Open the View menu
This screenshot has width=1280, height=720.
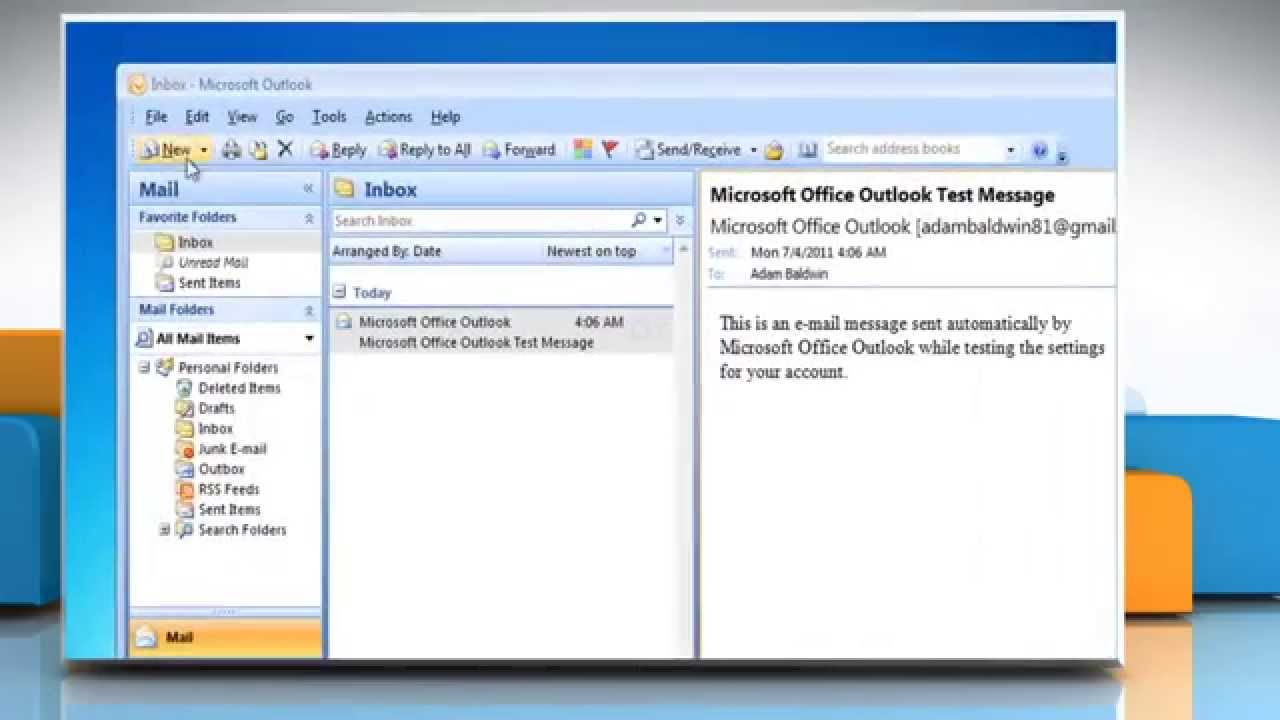coord(242,117)
